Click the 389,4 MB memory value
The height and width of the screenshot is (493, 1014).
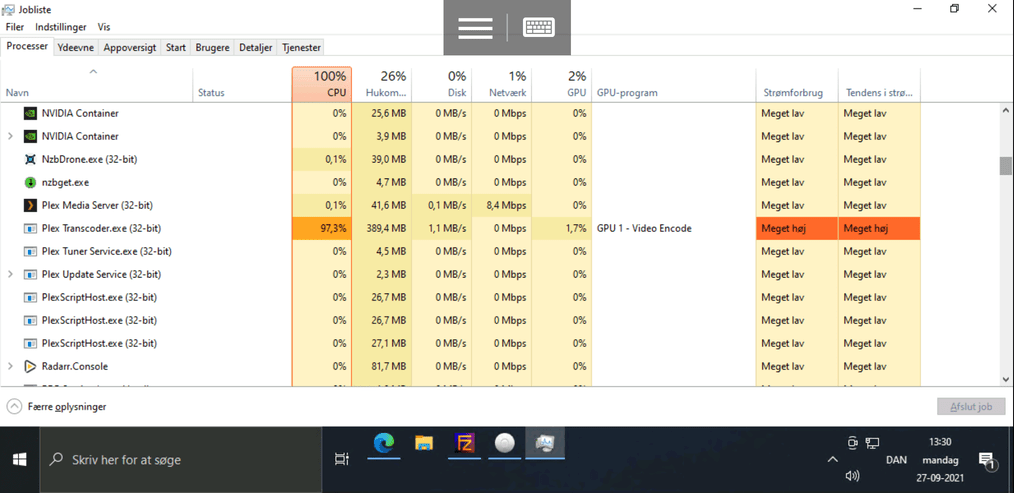pyautogui.click(x=382, y=228)
